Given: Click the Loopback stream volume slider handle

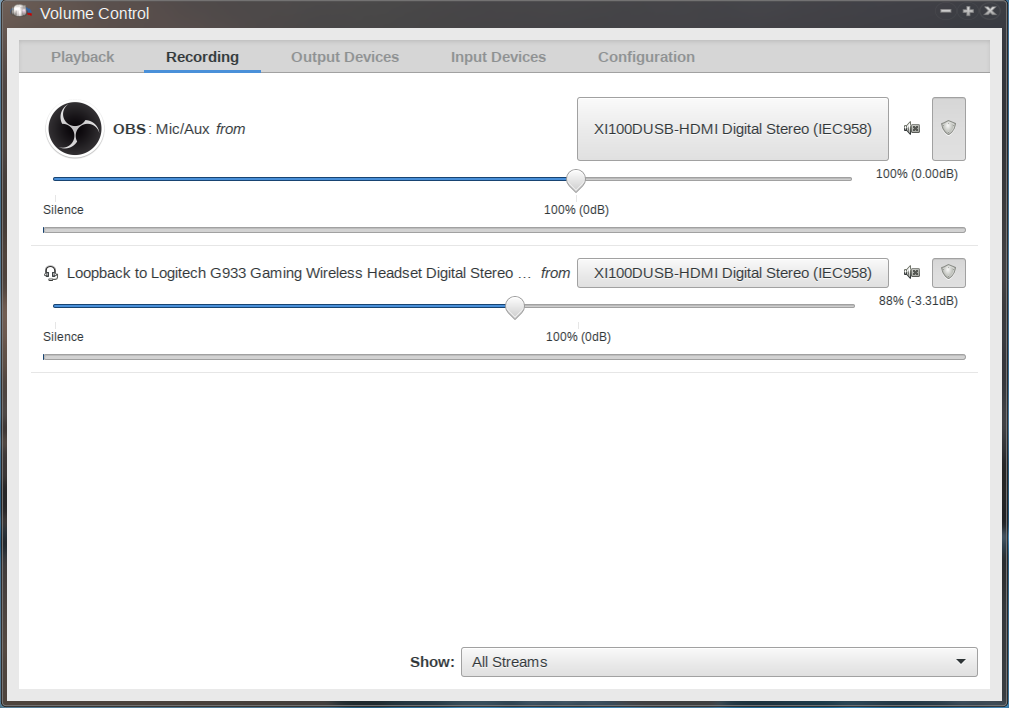Looking at the screenshot, I should [x=515, y=307].
